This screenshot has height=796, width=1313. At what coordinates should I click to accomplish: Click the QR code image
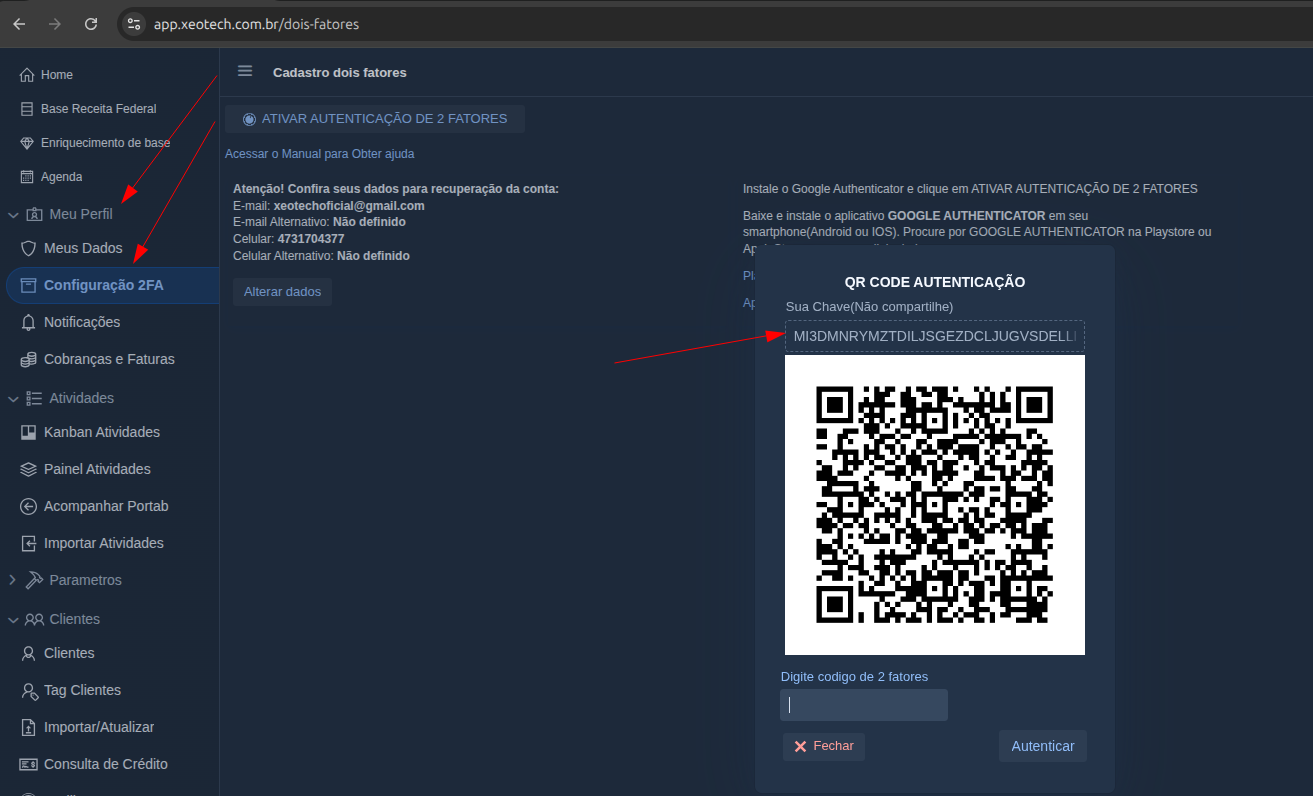pyautogui.click(x=935, y=505)
